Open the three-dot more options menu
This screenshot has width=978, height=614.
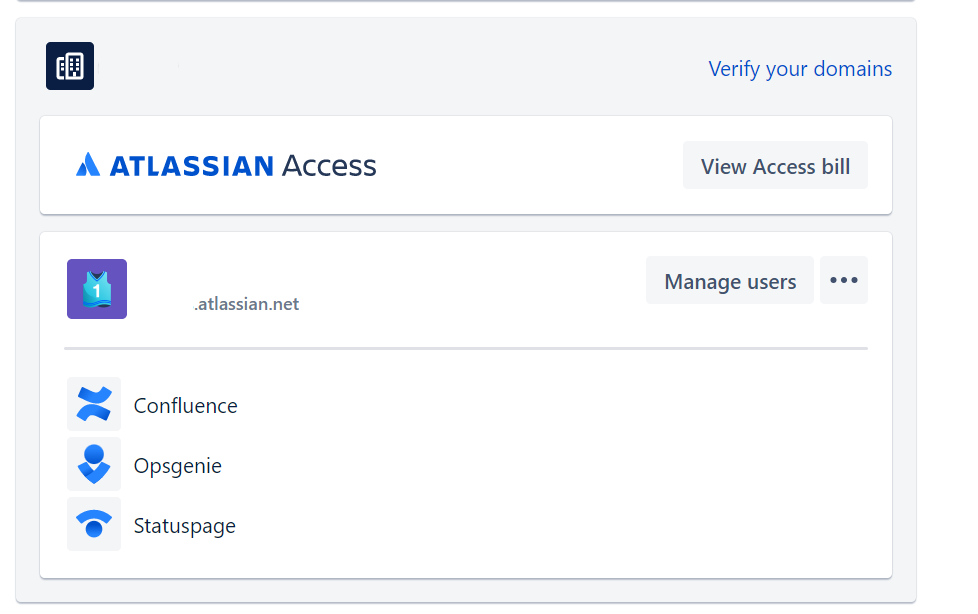(844, 280)
